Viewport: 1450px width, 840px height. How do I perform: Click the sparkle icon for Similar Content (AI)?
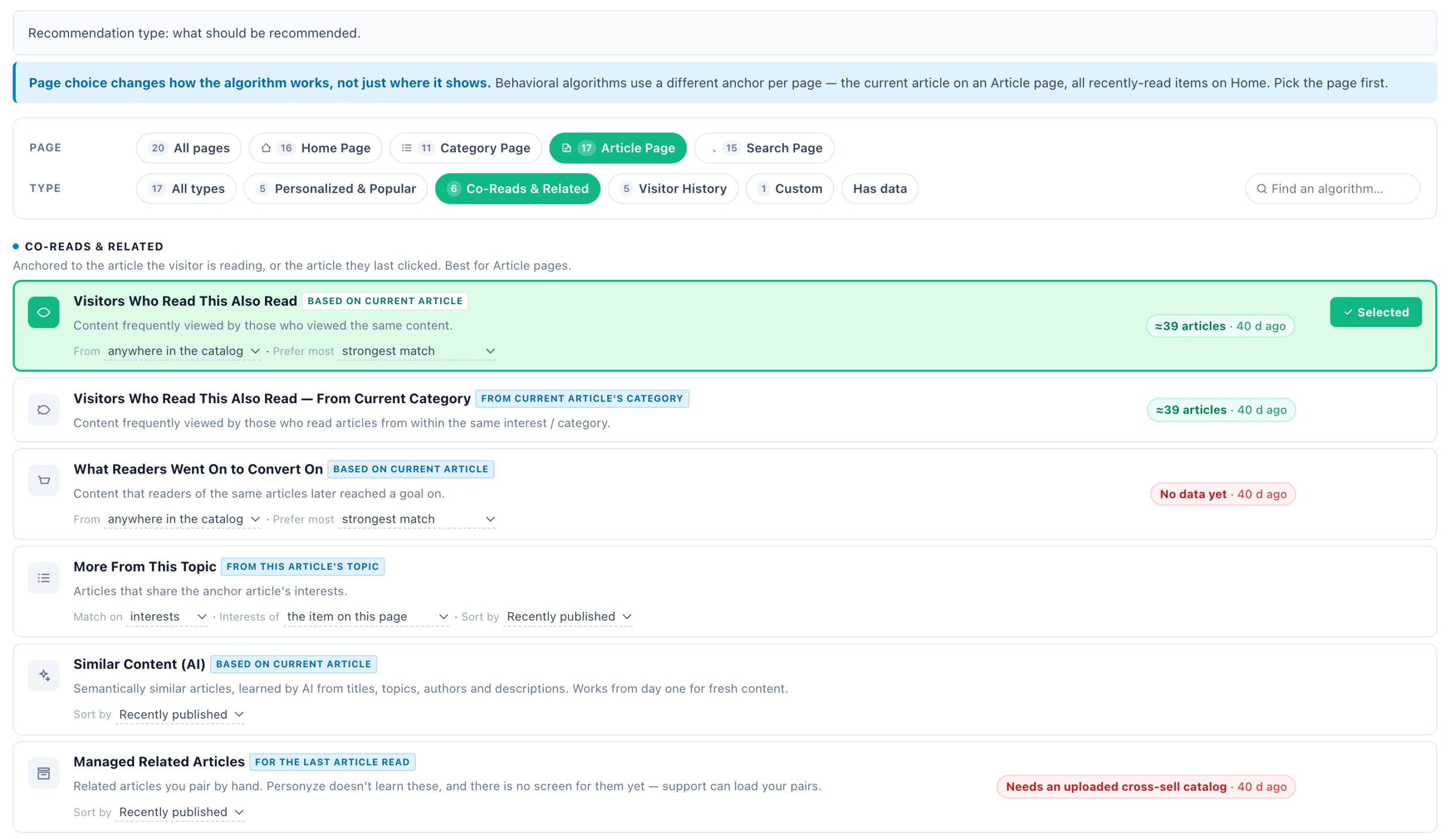pyautogui.click(x=44, y=675)
